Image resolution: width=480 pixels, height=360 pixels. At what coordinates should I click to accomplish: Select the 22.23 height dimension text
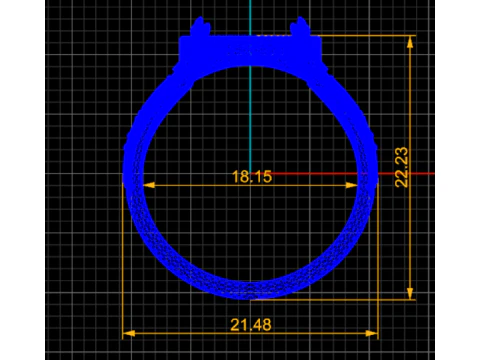[x=401, y=167]
